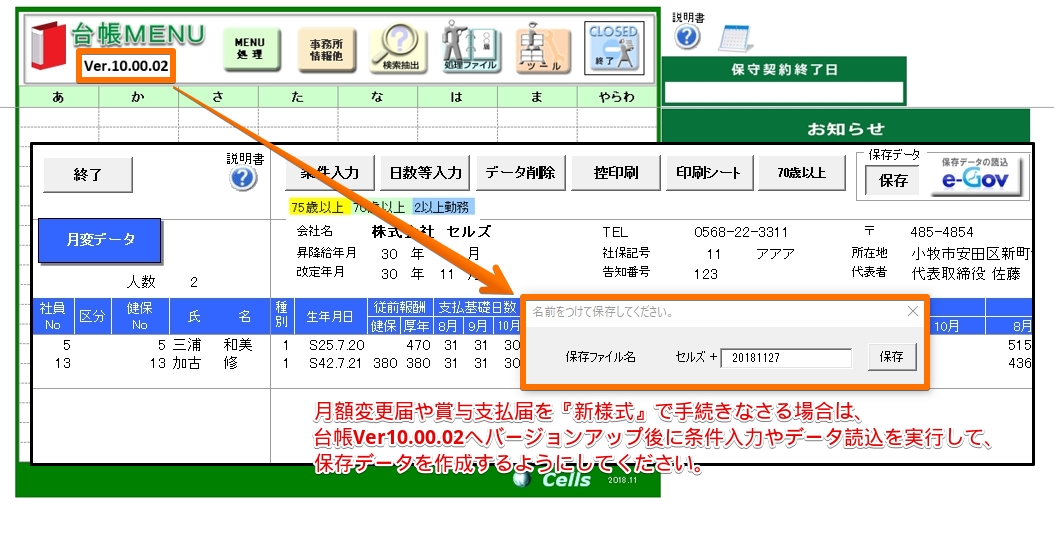Open 説明書 help icon in 月変 window
This screenshot has width=1054, height=547.
243,178
